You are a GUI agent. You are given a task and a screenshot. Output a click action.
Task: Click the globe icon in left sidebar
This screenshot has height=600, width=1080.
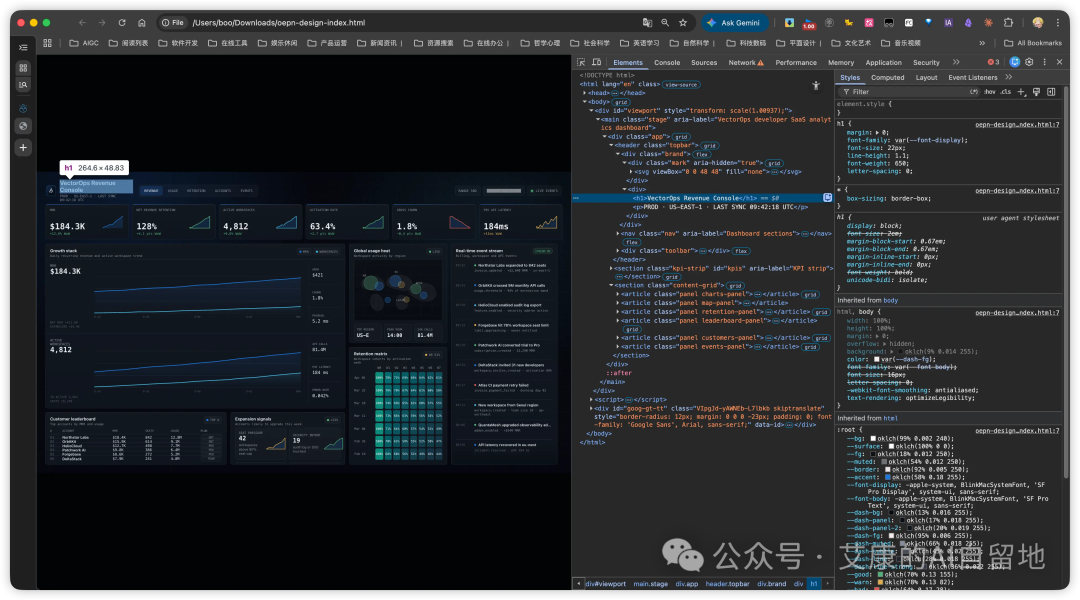(x=23, y=126)
